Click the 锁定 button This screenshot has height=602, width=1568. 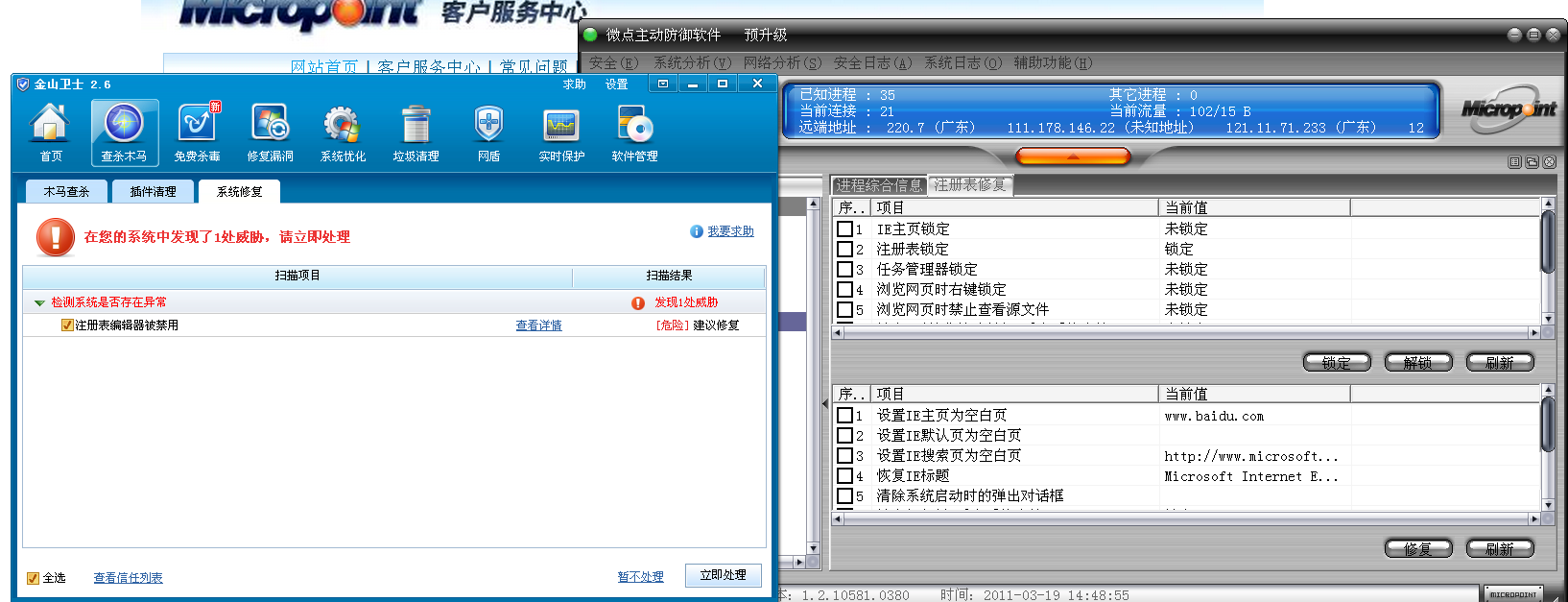(1337, 362)
